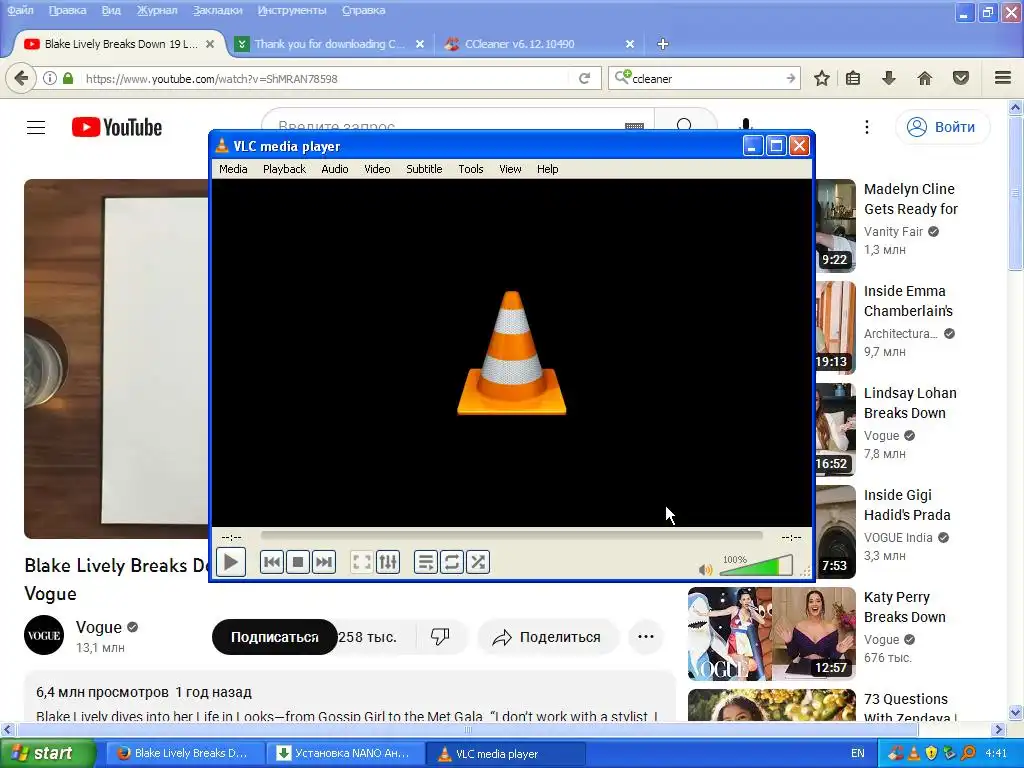The height and width of the screenshot is (768, 1024).
Task: Click the secure padlock icon
Action: tap(68, 78)
